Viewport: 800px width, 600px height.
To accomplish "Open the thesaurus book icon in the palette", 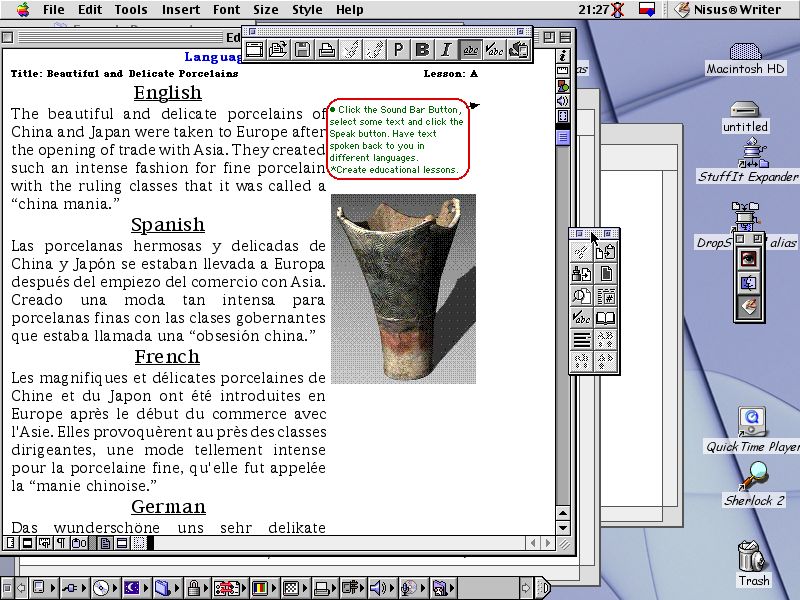I will 606,318.
